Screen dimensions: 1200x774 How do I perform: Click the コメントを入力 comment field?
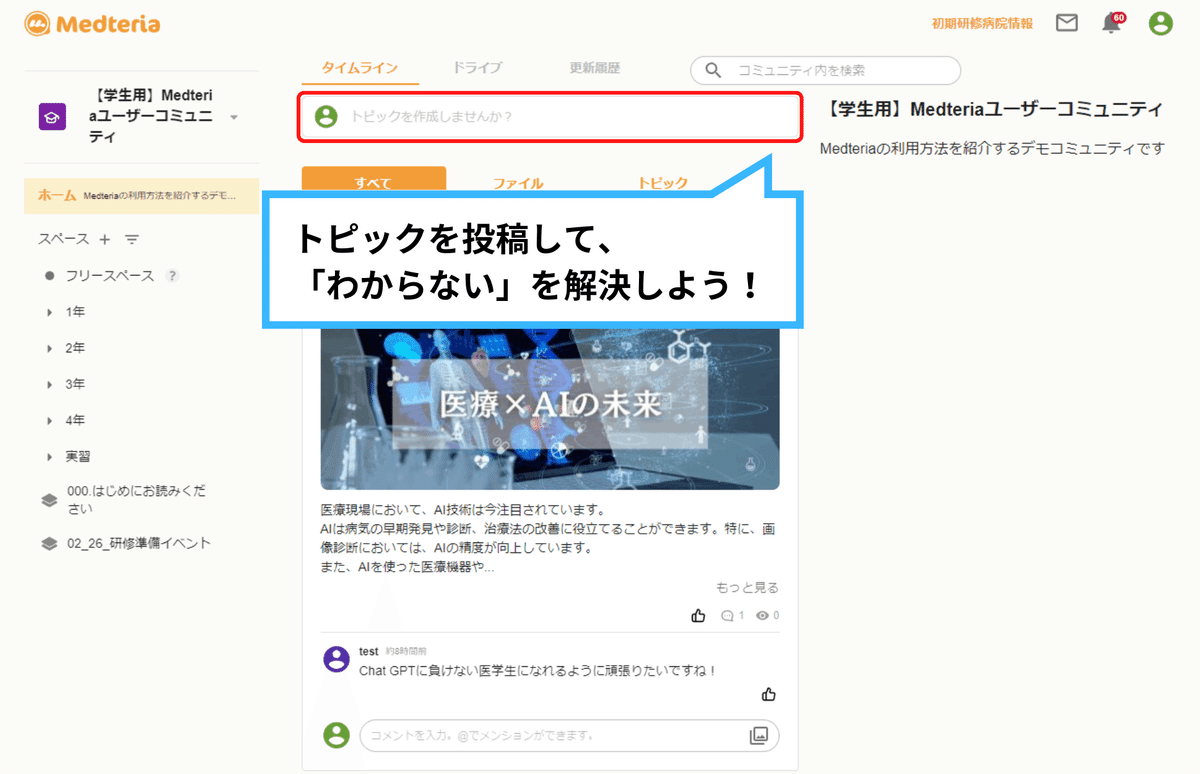pos(569,736)
